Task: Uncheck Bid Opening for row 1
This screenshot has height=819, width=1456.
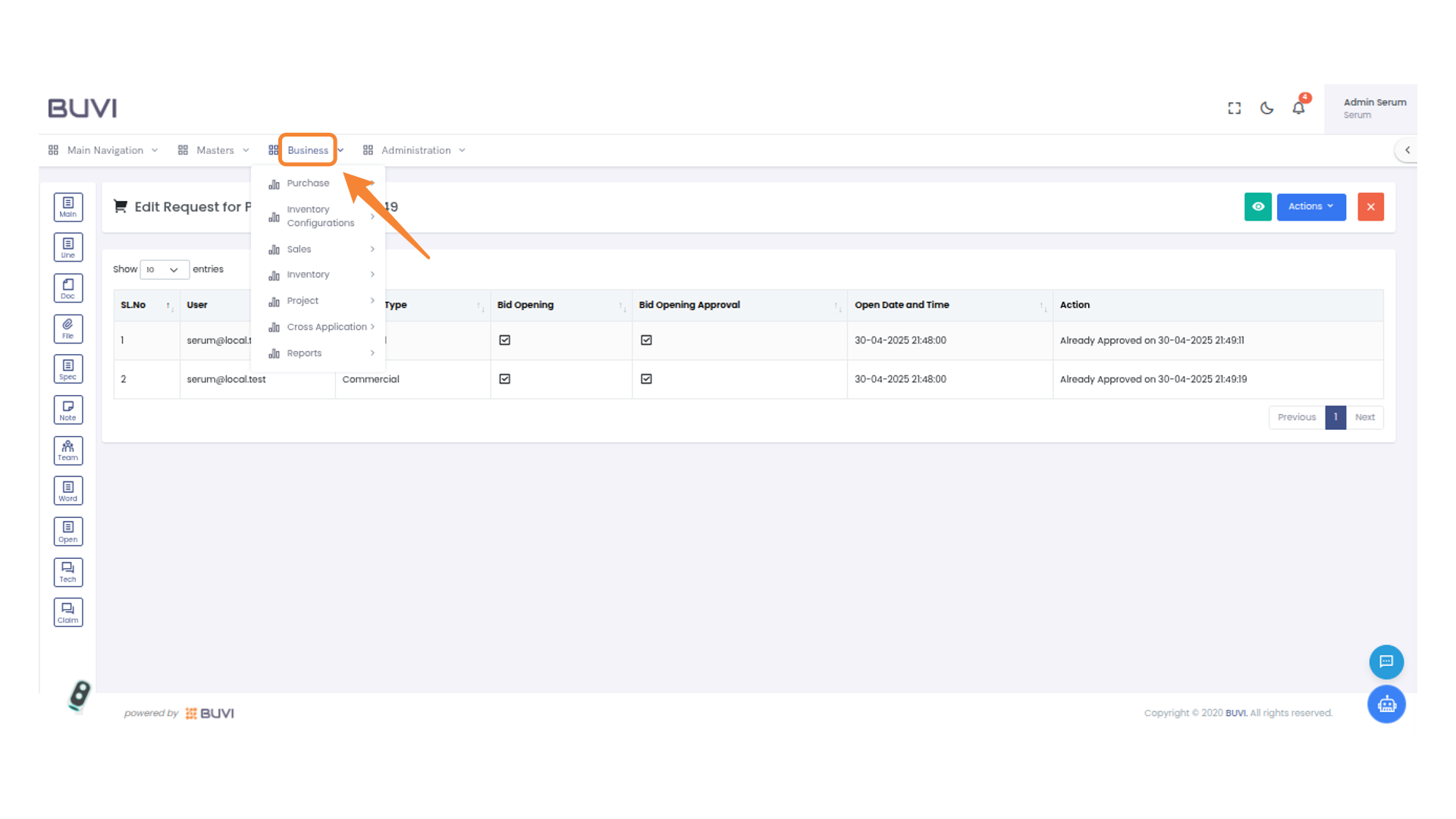Action: point(504,340)
